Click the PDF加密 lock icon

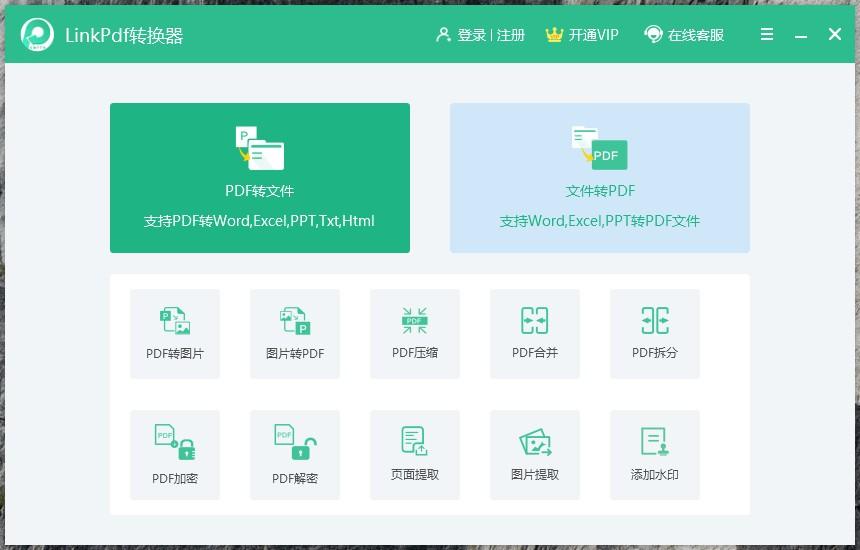coord(175,442)
